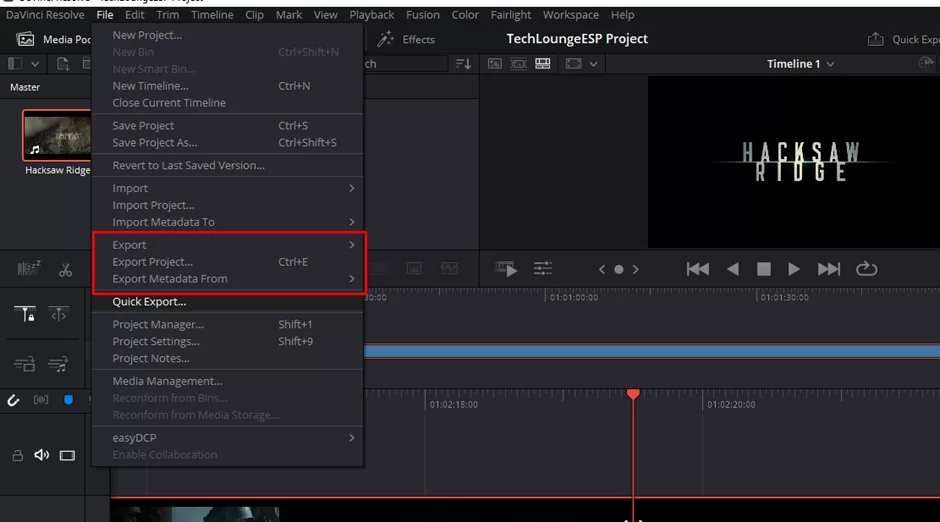Image resolution: width=940 pixels, height=522 pixels.
Task: Toggle the bin list sidebar icon
Action: 15,64
